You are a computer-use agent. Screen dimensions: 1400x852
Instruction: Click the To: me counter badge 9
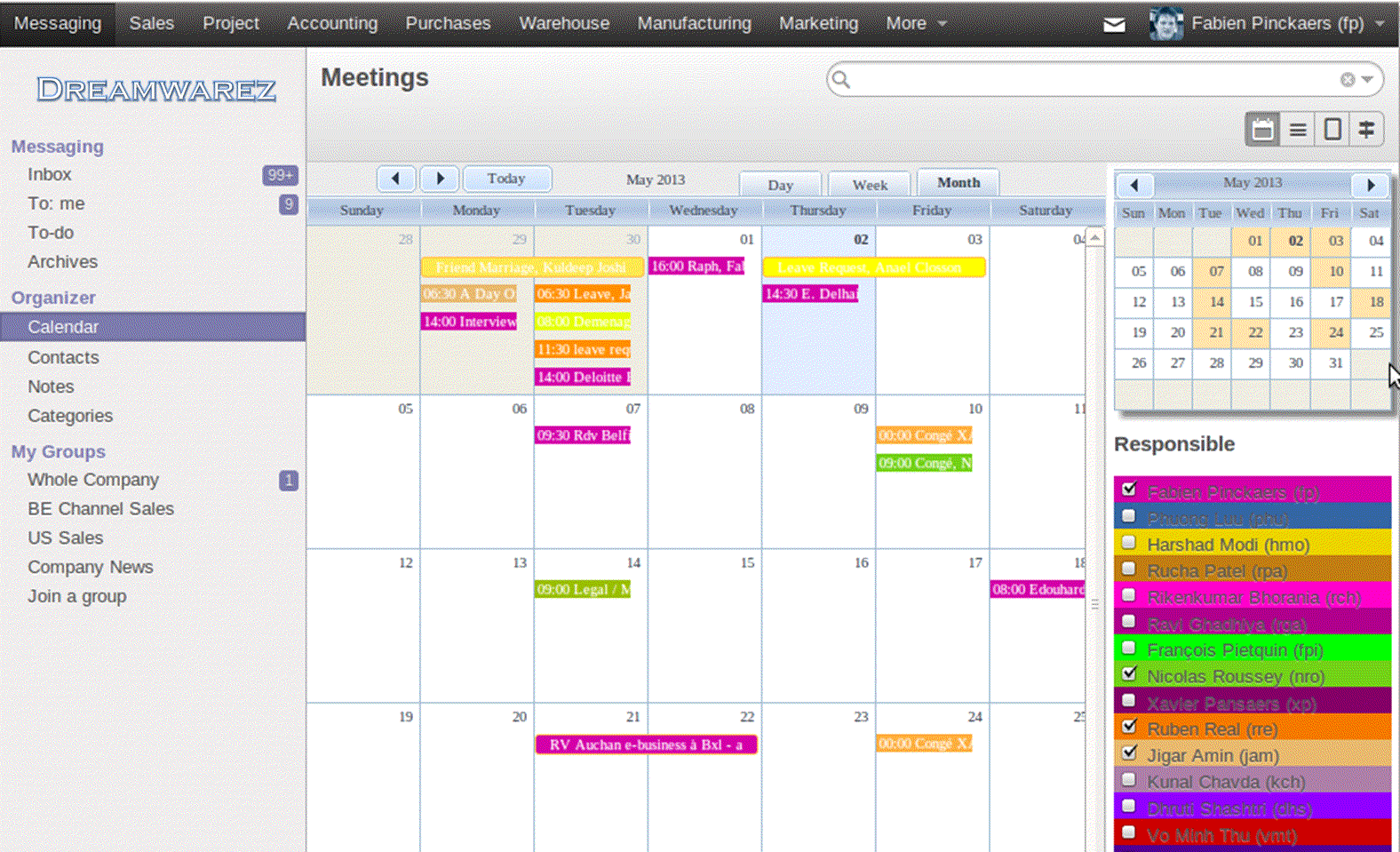click(289, 204)
